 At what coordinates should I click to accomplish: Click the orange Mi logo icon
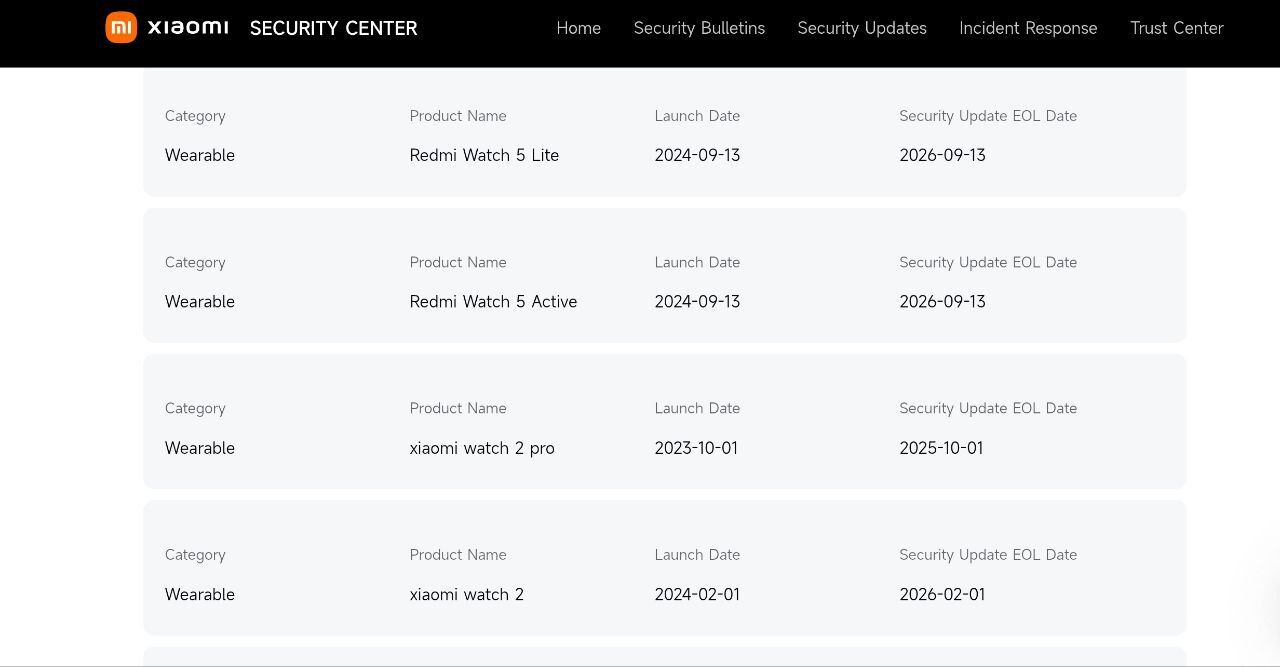pyautogui.click(x=121, y=28)
